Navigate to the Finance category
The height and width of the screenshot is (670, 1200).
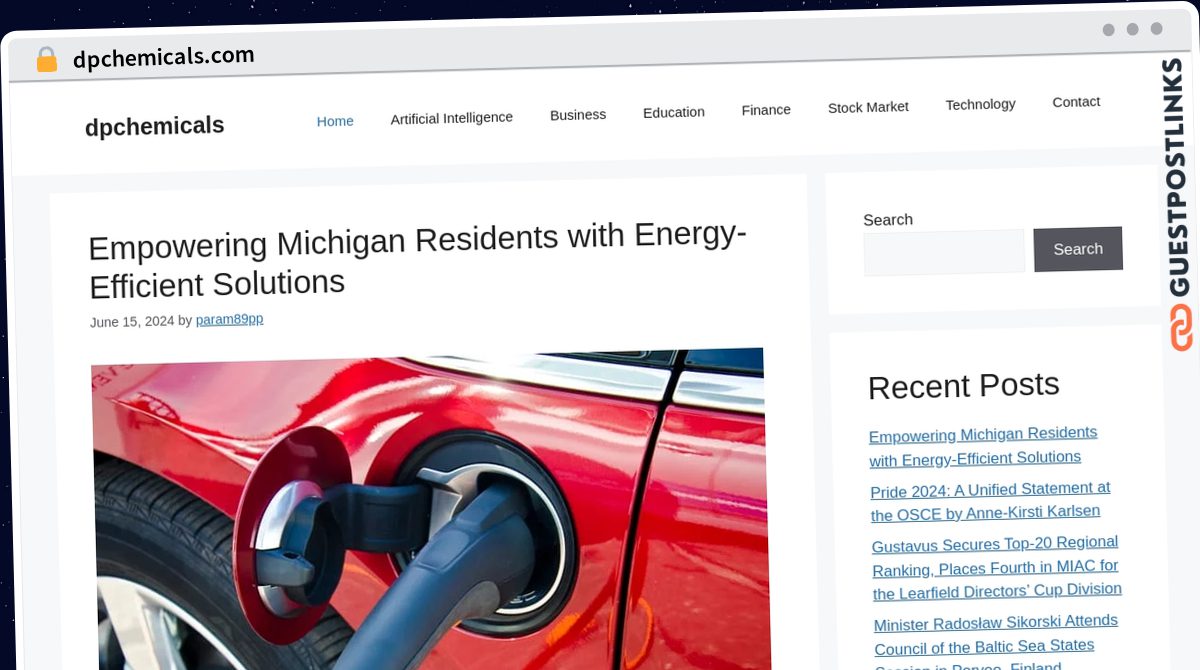(766, 110)
